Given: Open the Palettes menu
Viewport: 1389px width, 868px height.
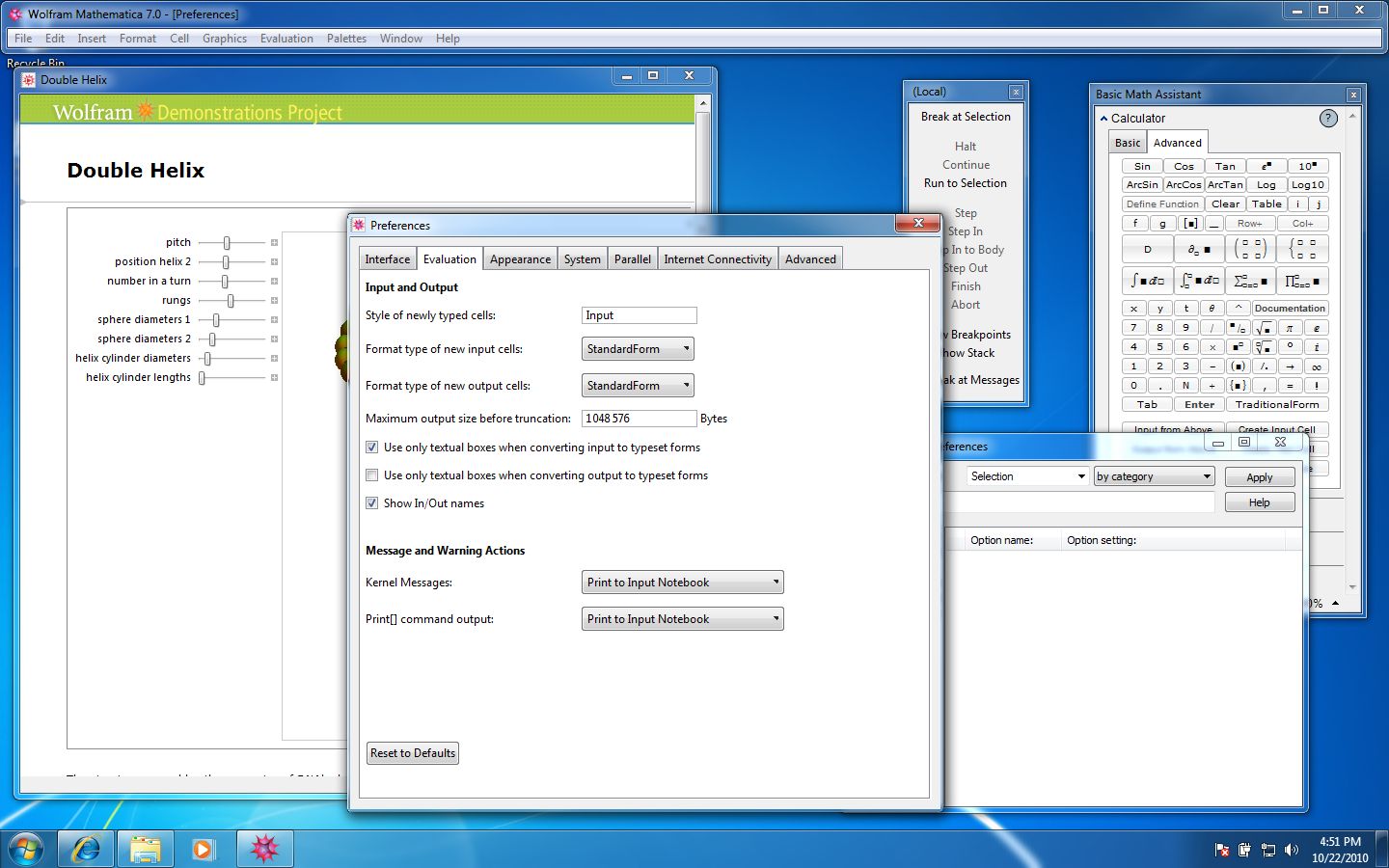Looking at the screenshot, I should coord(346,39).
